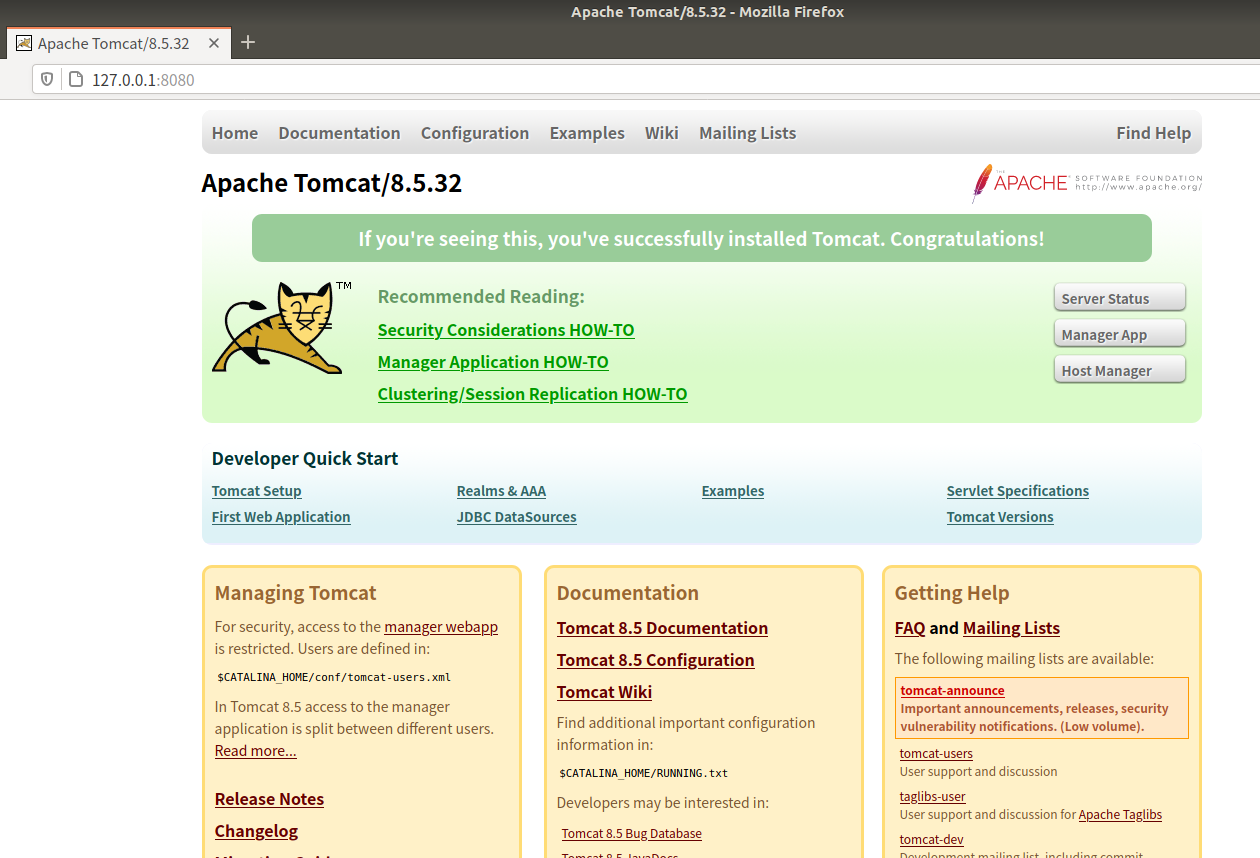Click the successfully installed Tomcat congratulations banner
1260x858 pixels.
pyautogui.click(x=702, y=239)
